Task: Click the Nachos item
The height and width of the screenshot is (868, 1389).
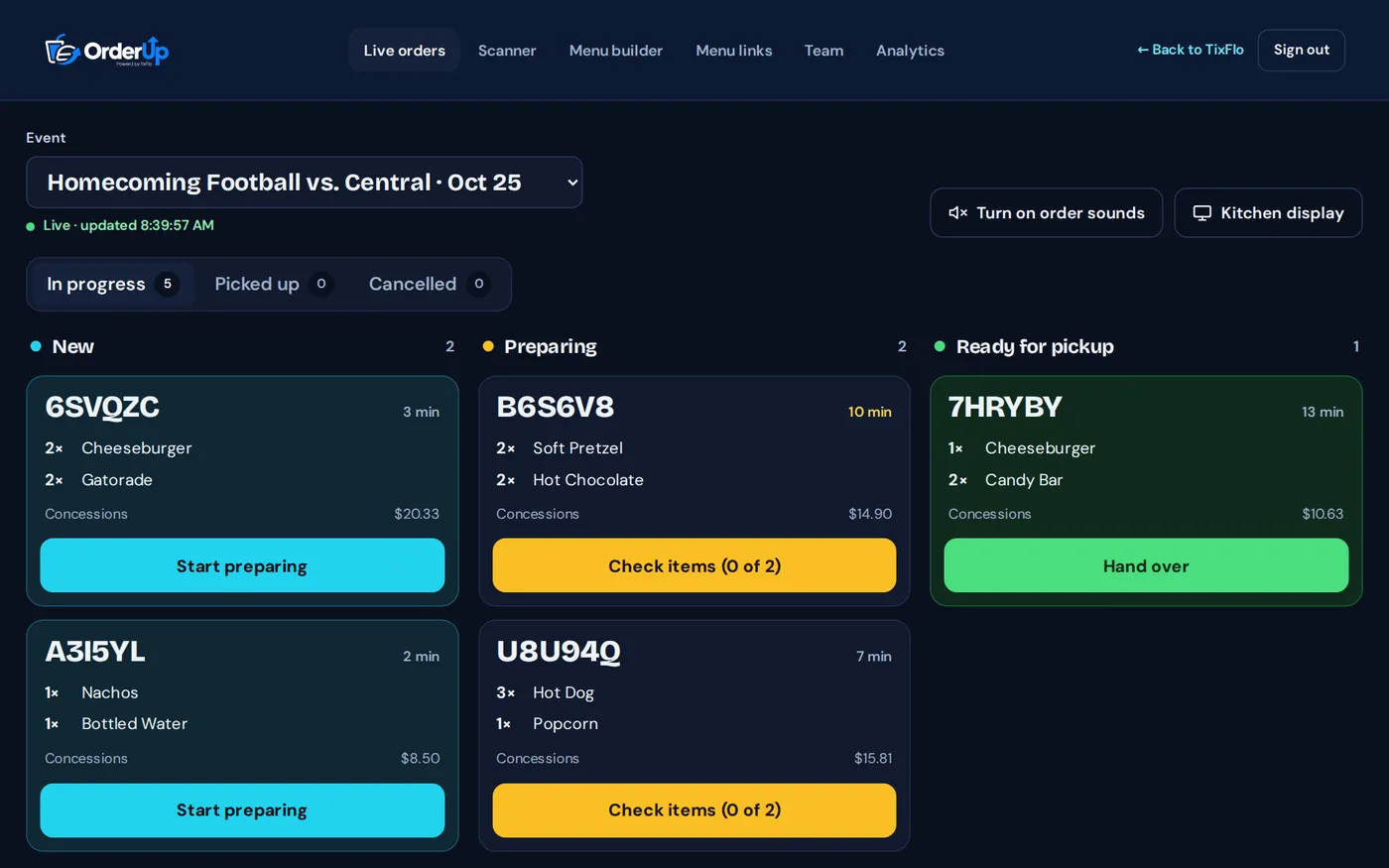Action: point(110,692)
